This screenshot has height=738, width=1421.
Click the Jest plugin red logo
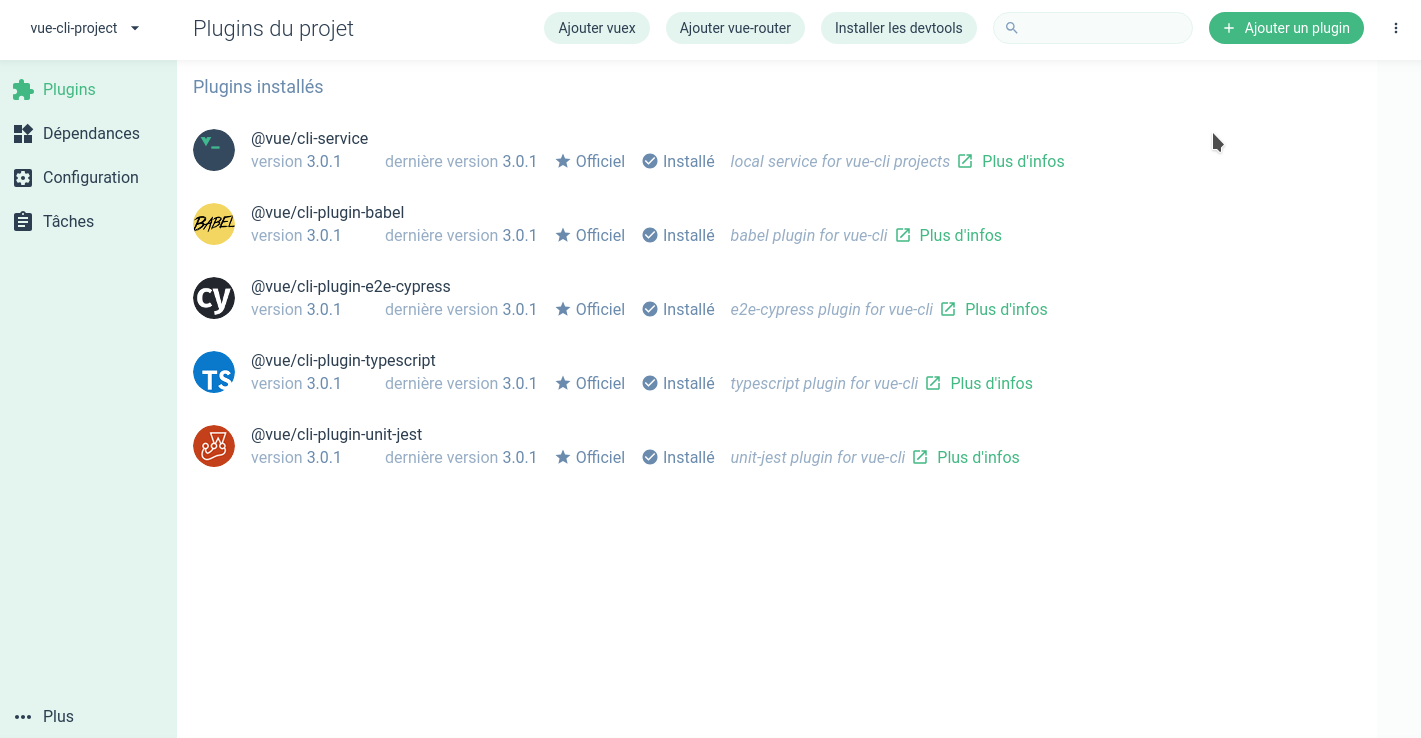point(214,445)
